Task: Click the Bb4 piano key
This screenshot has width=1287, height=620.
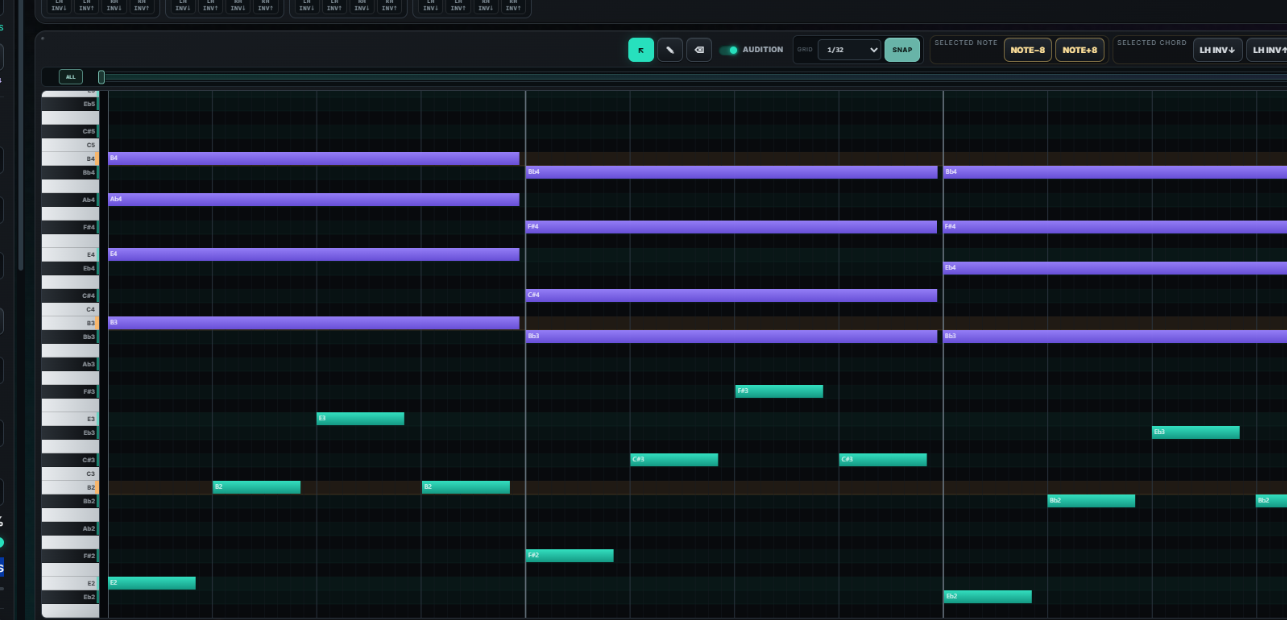Action: tap(69, 173)
